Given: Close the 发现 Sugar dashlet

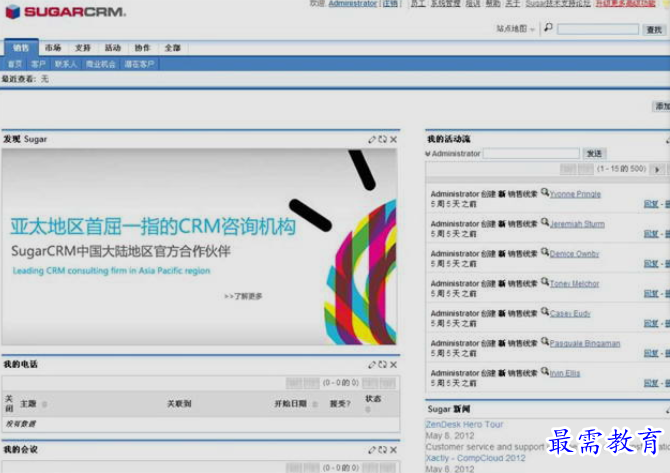Looking at the screenshot, I should coord(394,139).
